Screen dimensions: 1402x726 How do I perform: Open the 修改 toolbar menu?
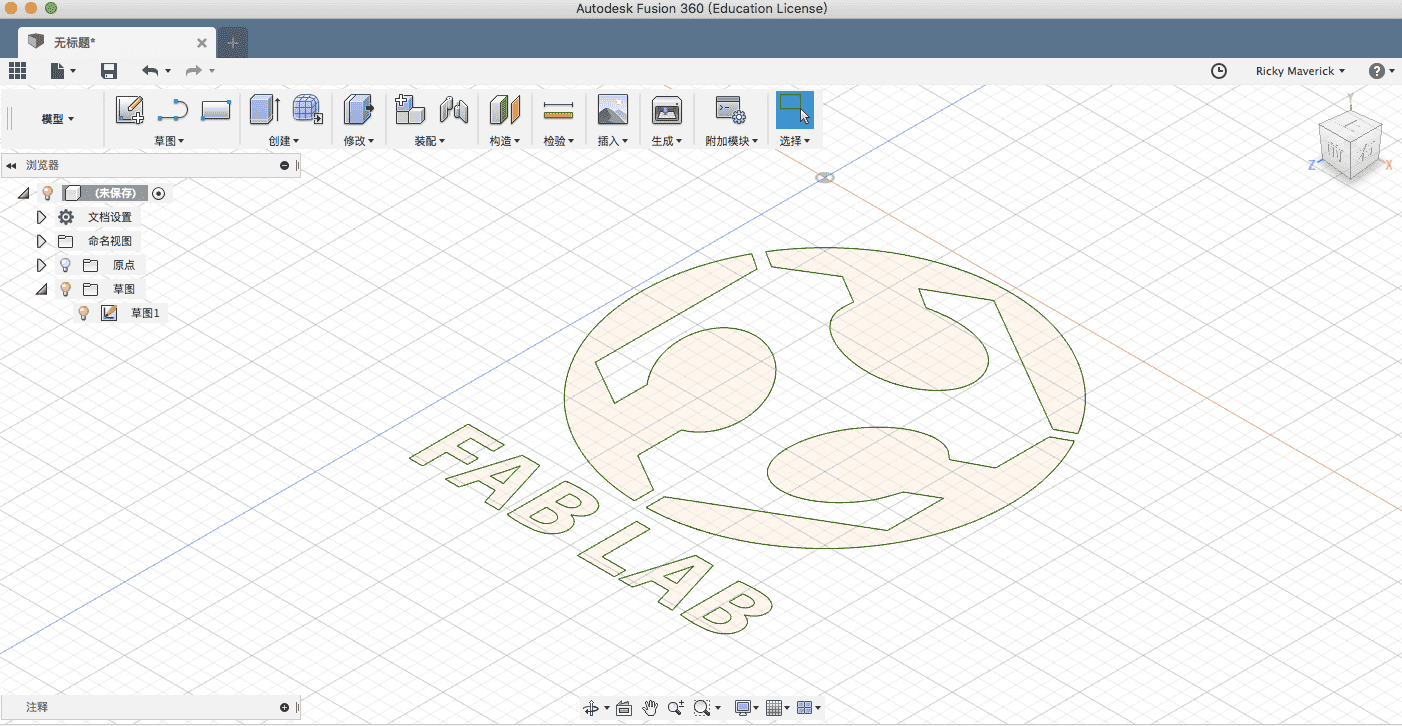click(358, 141)
